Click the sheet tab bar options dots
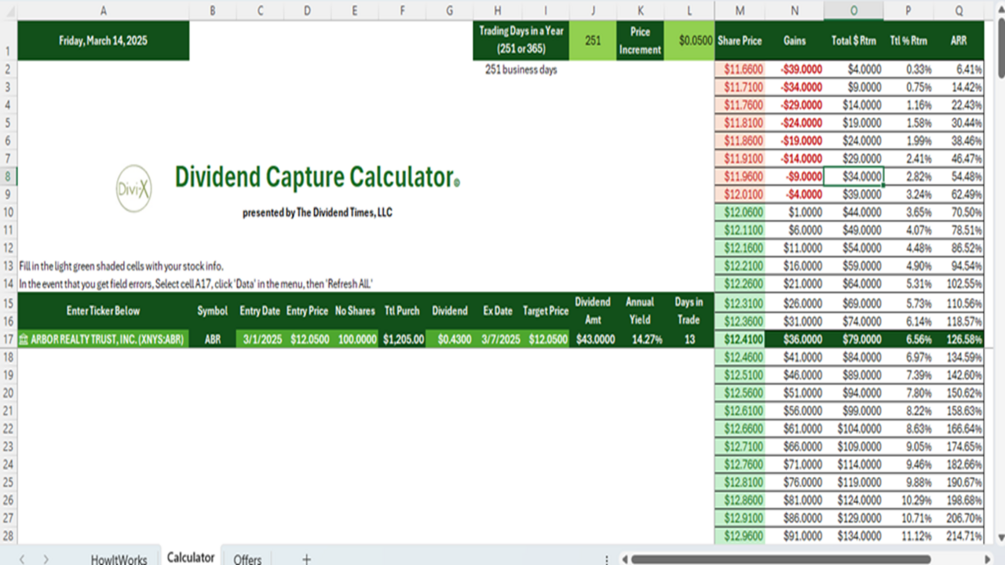1005x565 pixels. [x=606, y=559]
